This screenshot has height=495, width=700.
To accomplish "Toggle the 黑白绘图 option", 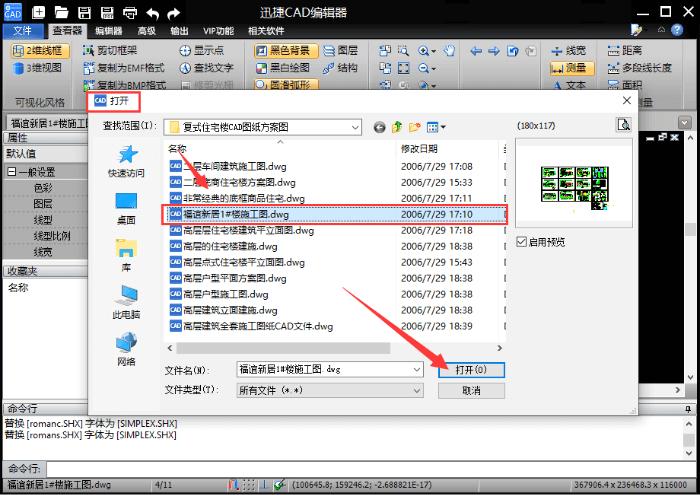I will point(283,68).
